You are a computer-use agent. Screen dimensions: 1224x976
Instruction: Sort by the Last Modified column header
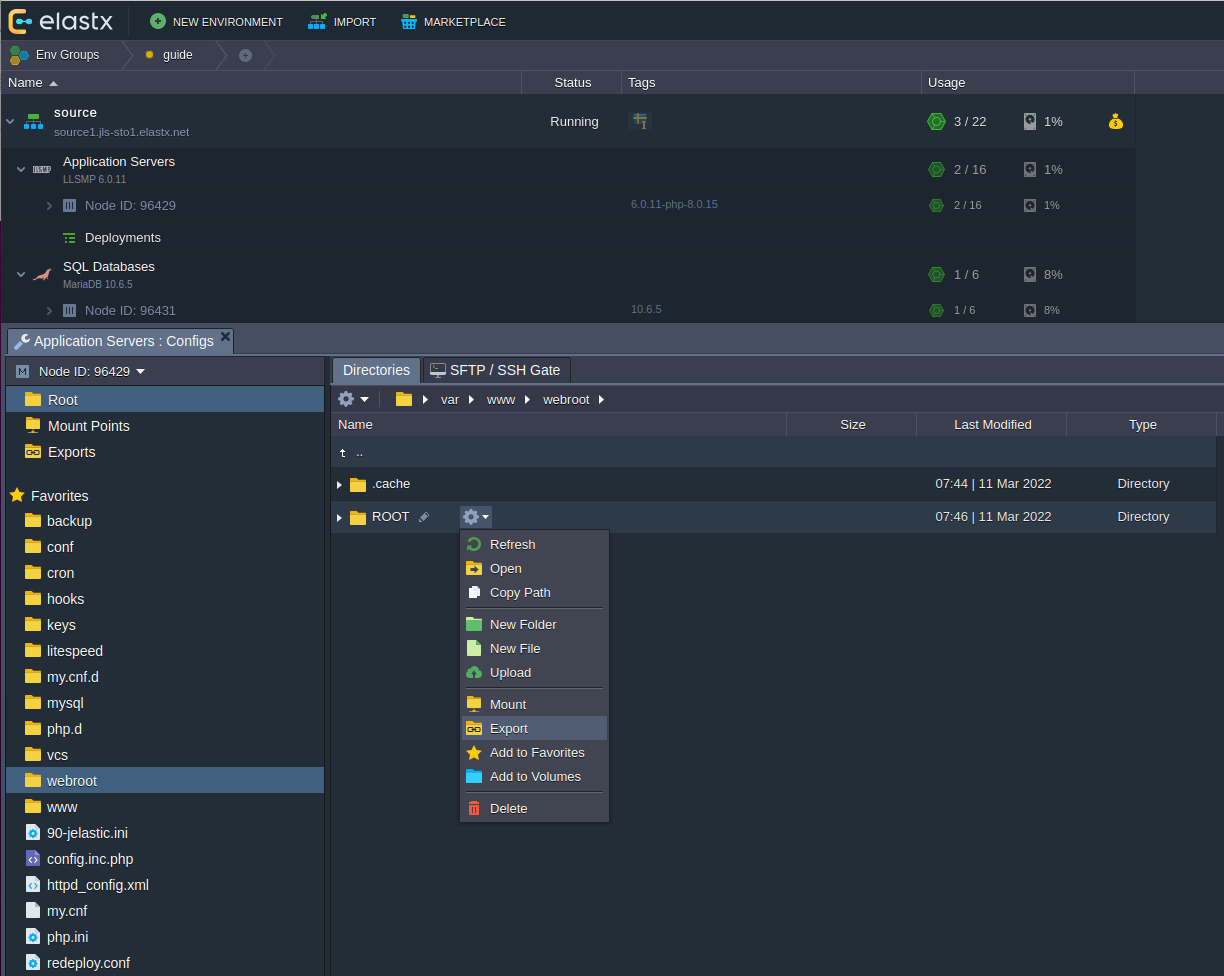[992, 425]
